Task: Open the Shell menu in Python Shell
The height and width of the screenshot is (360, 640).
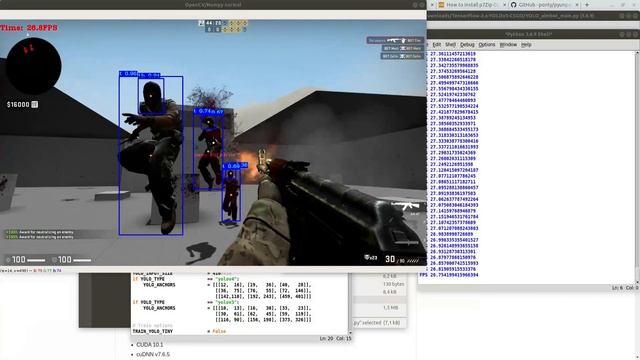Action: (450, 44)
